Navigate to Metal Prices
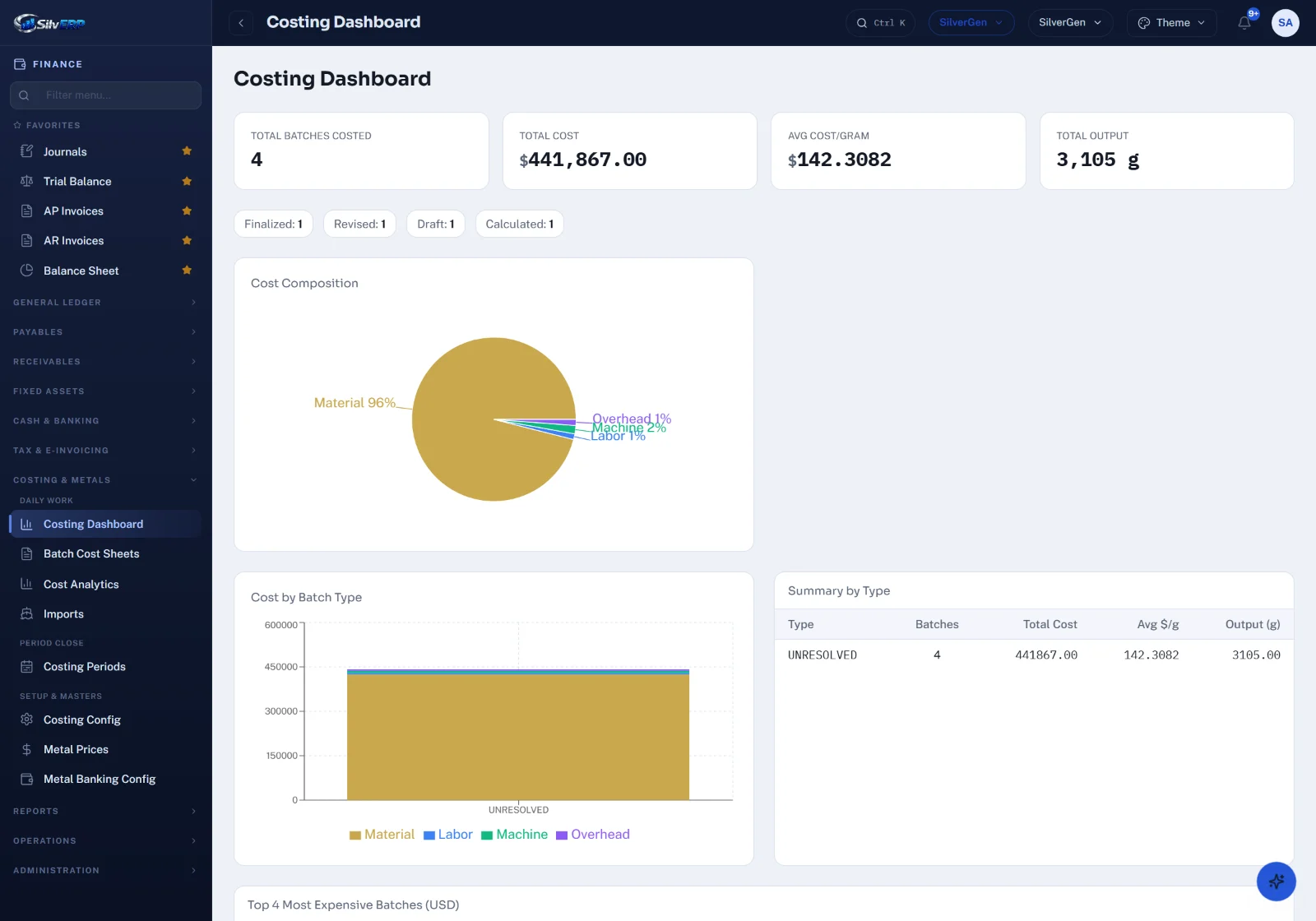This screenshot has width=1316, height=921. click(x=106, y=749)
